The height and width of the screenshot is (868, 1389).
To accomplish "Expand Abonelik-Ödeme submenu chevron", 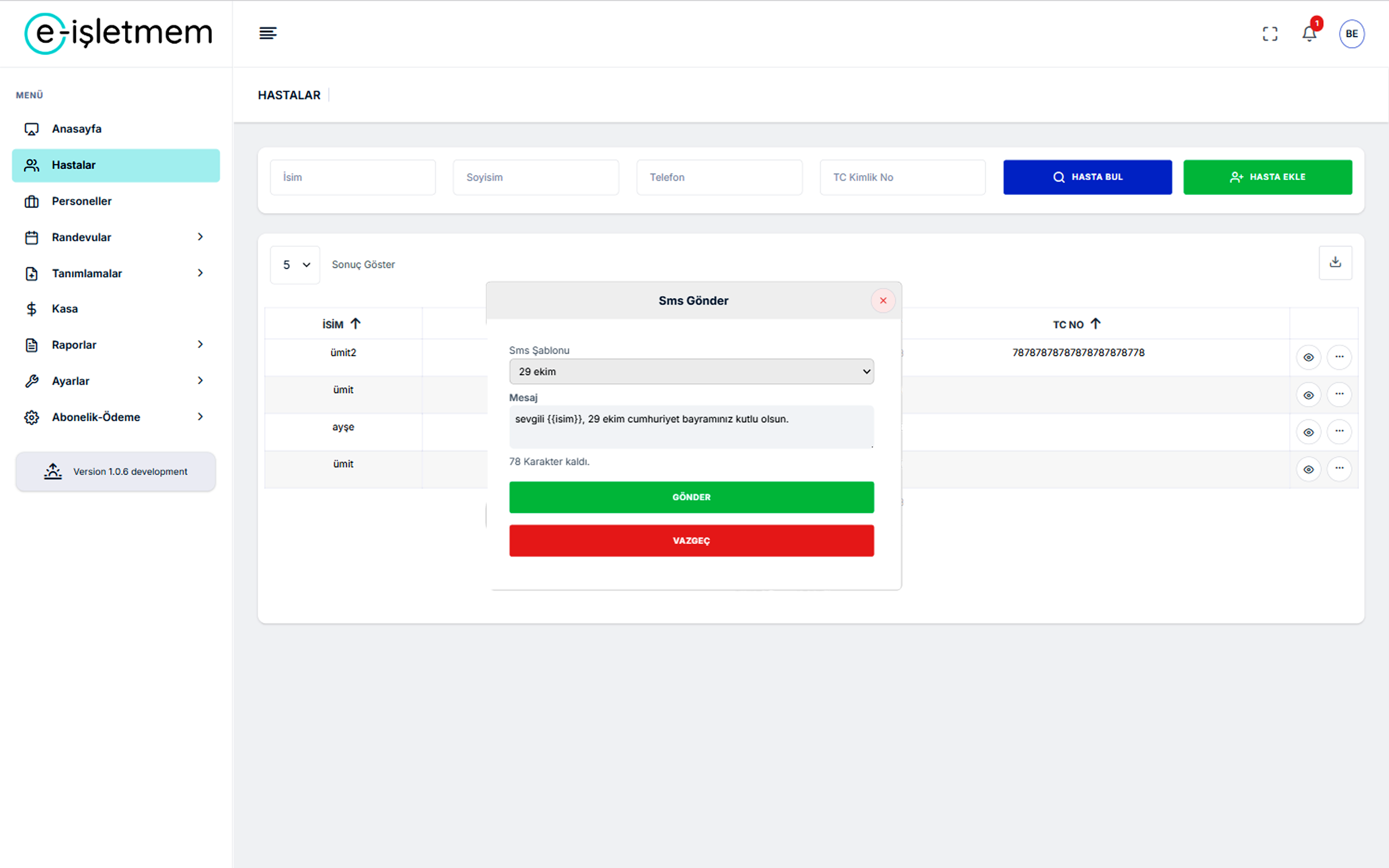I will coord(200,416).
